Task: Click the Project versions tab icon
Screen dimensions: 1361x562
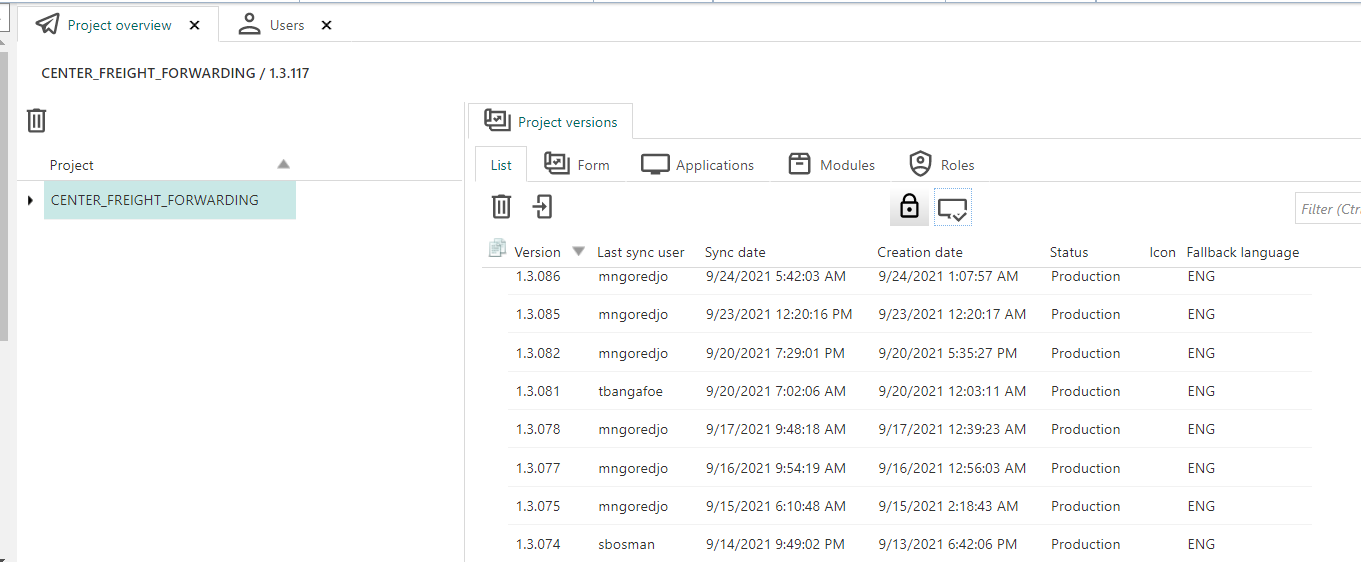Action: 497,120
